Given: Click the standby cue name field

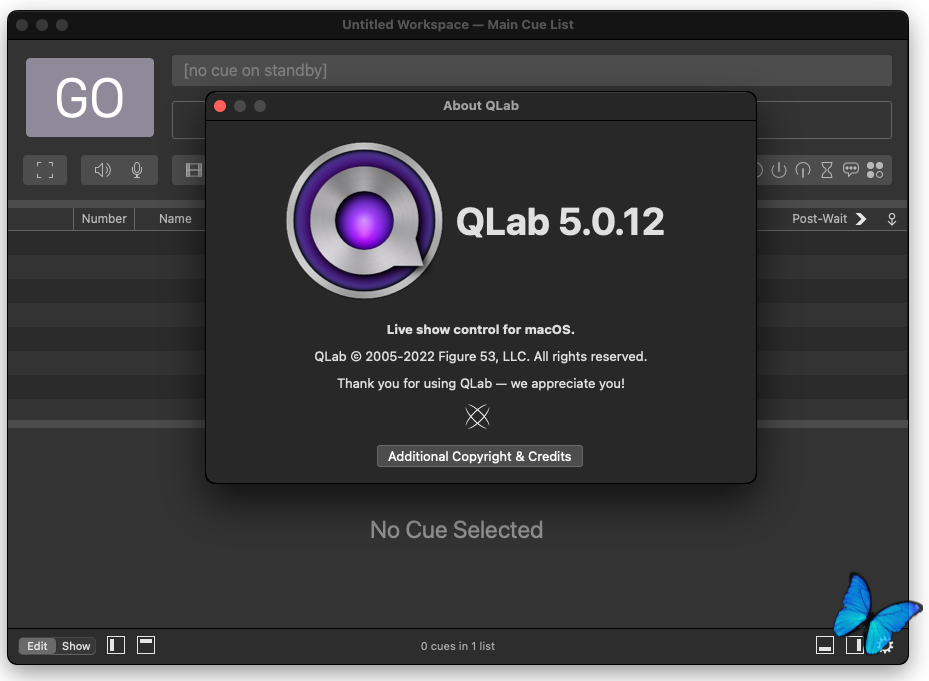Looking at the screenshot, I should (531, 70).
